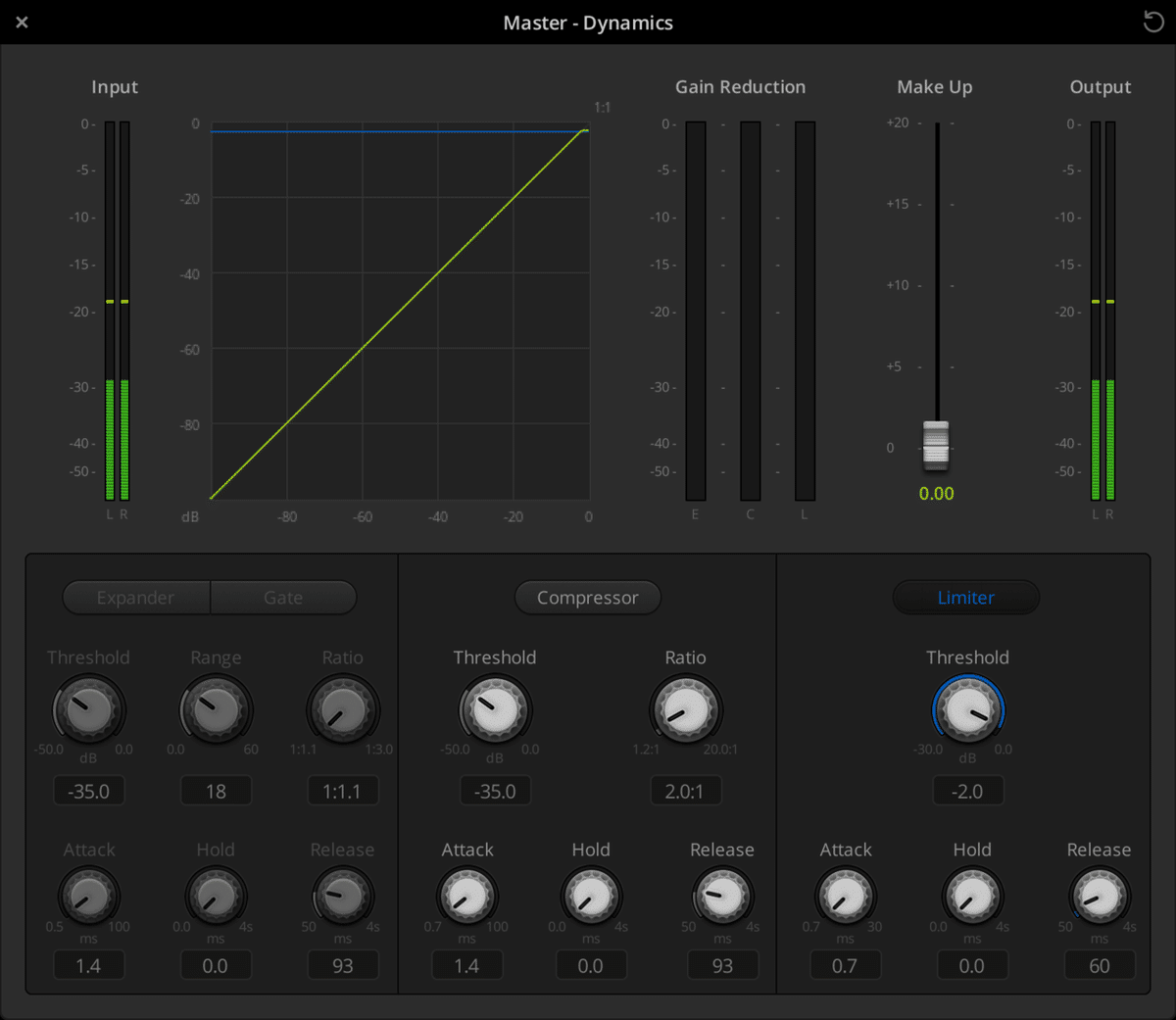The image size is (1176, 1020).
Task: Select Expander Ratio field showing 1:1.1
Action: click(x=343, y=791)
